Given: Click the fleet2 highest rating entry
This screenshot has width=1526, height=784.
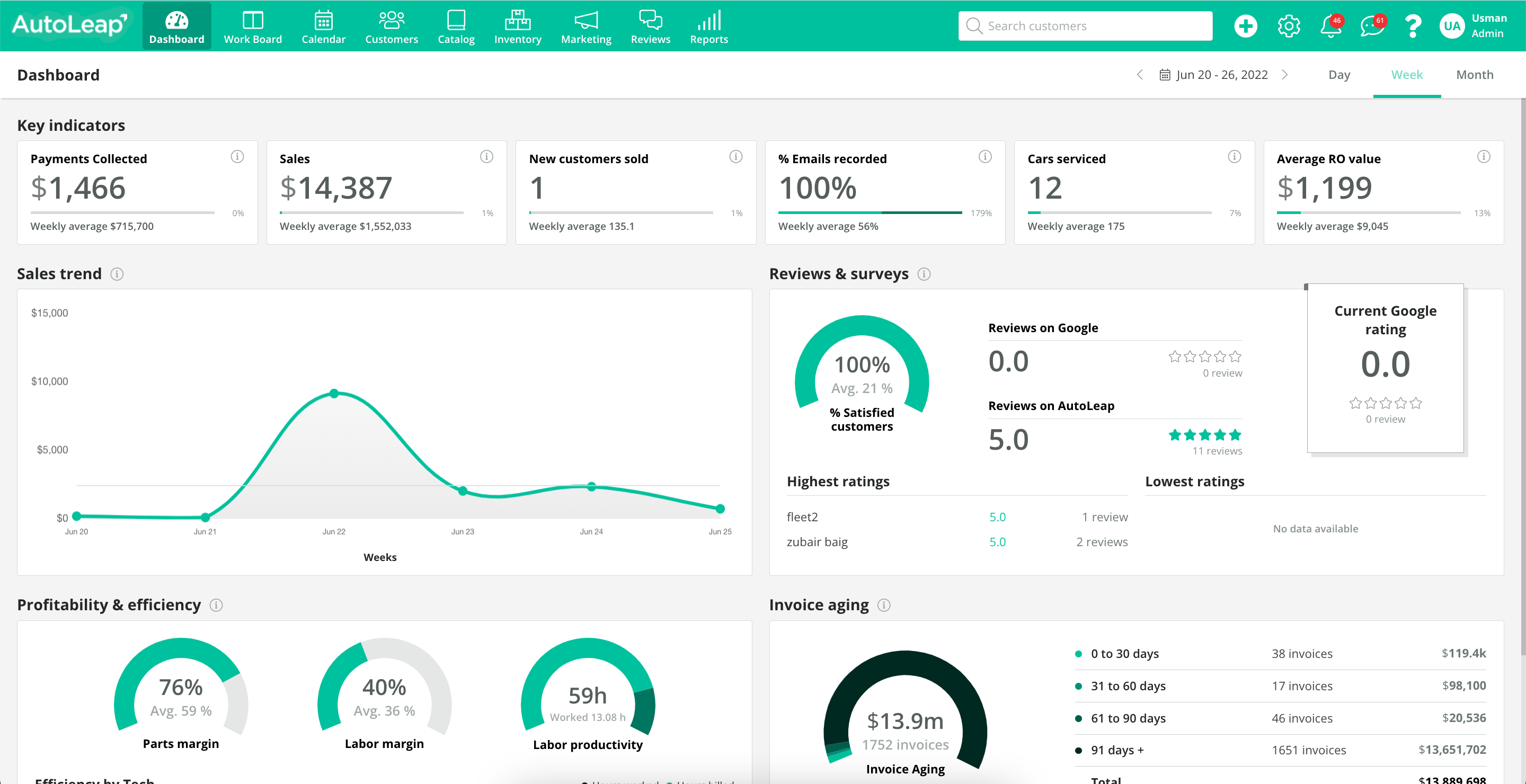Looking at the screenshot, I should tap(802, 517).
